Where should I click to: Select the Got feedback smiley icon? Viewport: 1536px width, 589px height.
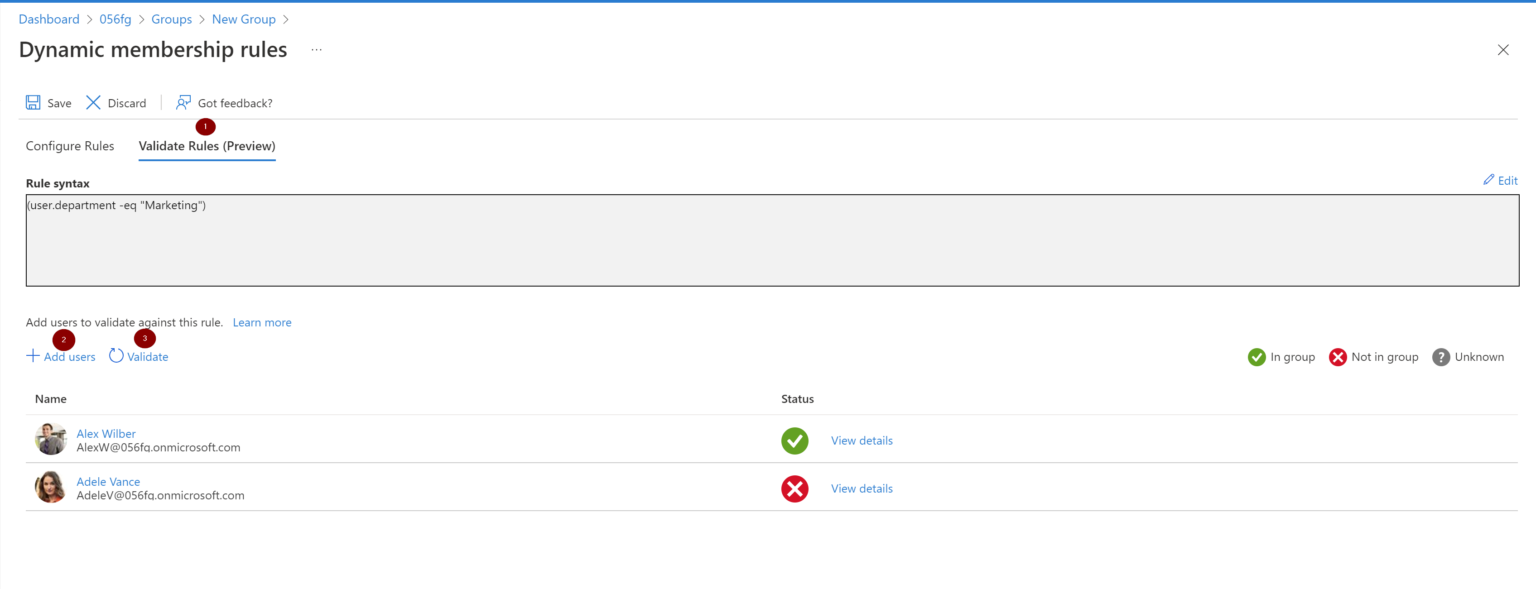click(x=182, y=102)
